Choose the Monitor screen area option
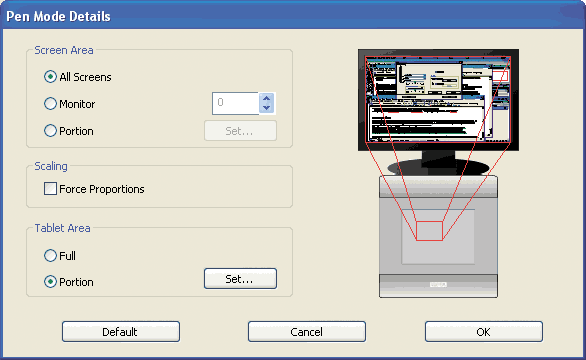This screenshot has width=586, height=360. tap(50, 104)
